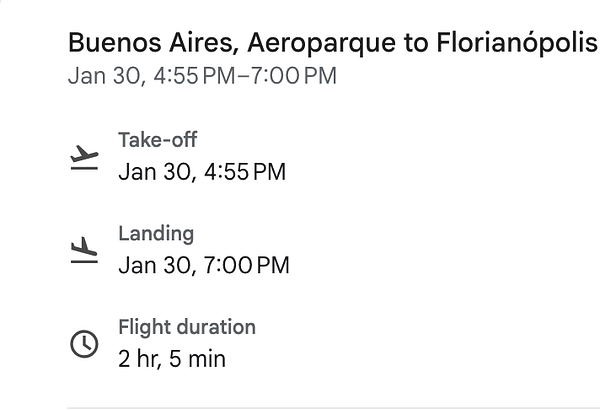Screen dimensions: 600x410
Task: Click the "Flight duration" label
Action: click(x=187, y=326)
